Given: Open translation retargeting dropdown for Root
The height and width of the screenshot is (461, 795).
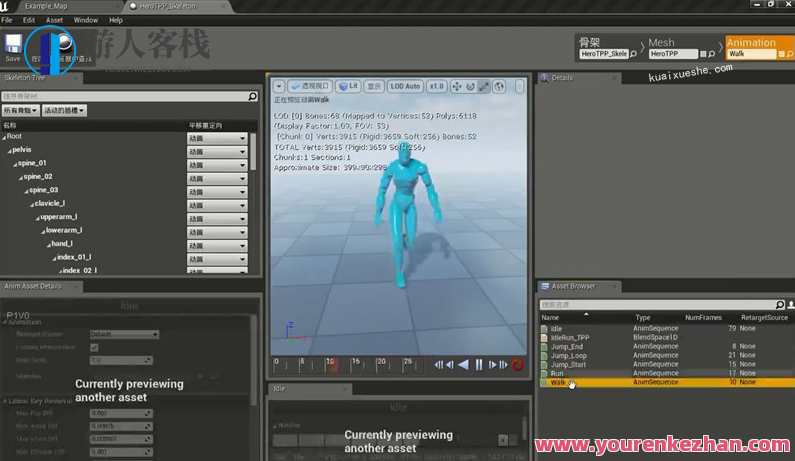Looking at the screenshot, I should click(x=217, y=138).
